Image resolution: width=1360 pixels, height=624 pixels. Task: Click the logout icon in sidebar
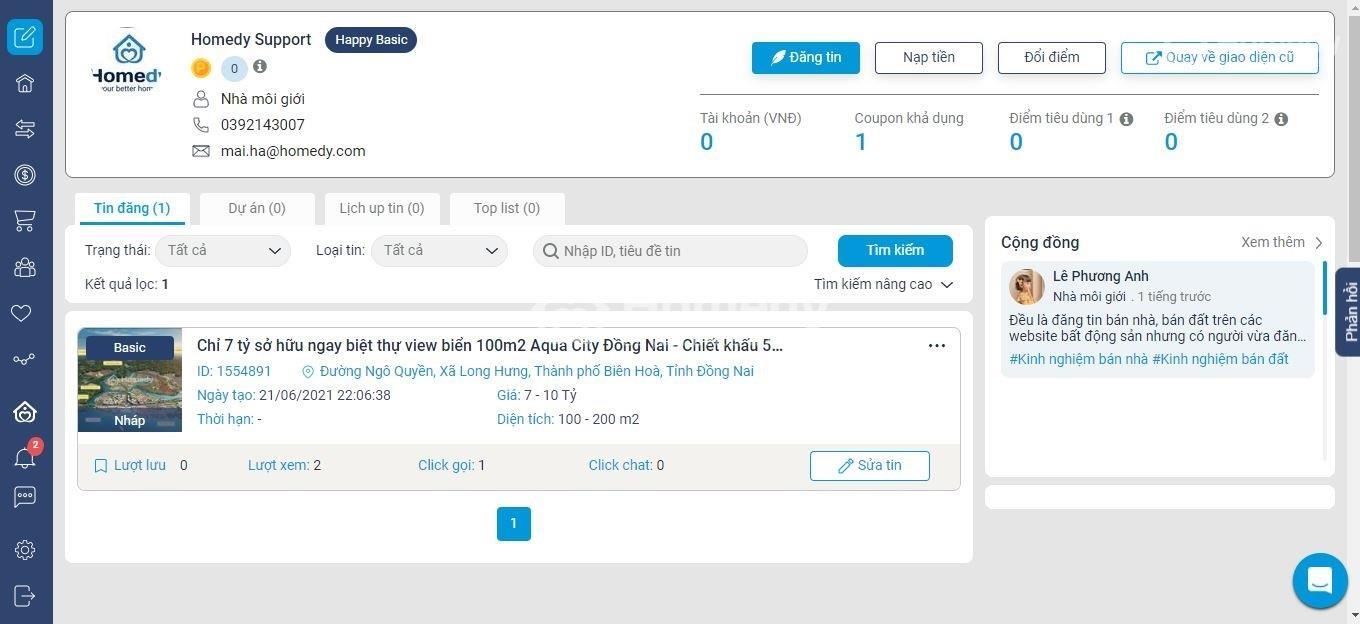pyautogui.click(x=25, y=596)
